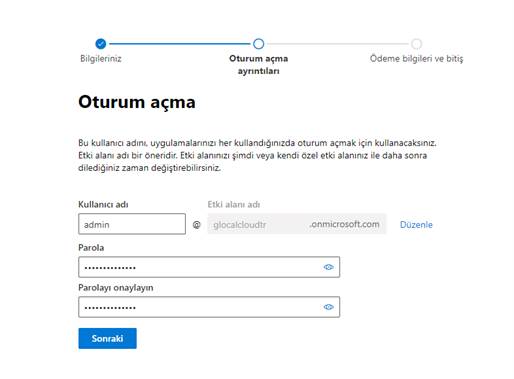Viewport: 514px width, 379px height.
Task: Click the Kullanıcı adı label
Action: pyautogui.click(x=103, y=204)
